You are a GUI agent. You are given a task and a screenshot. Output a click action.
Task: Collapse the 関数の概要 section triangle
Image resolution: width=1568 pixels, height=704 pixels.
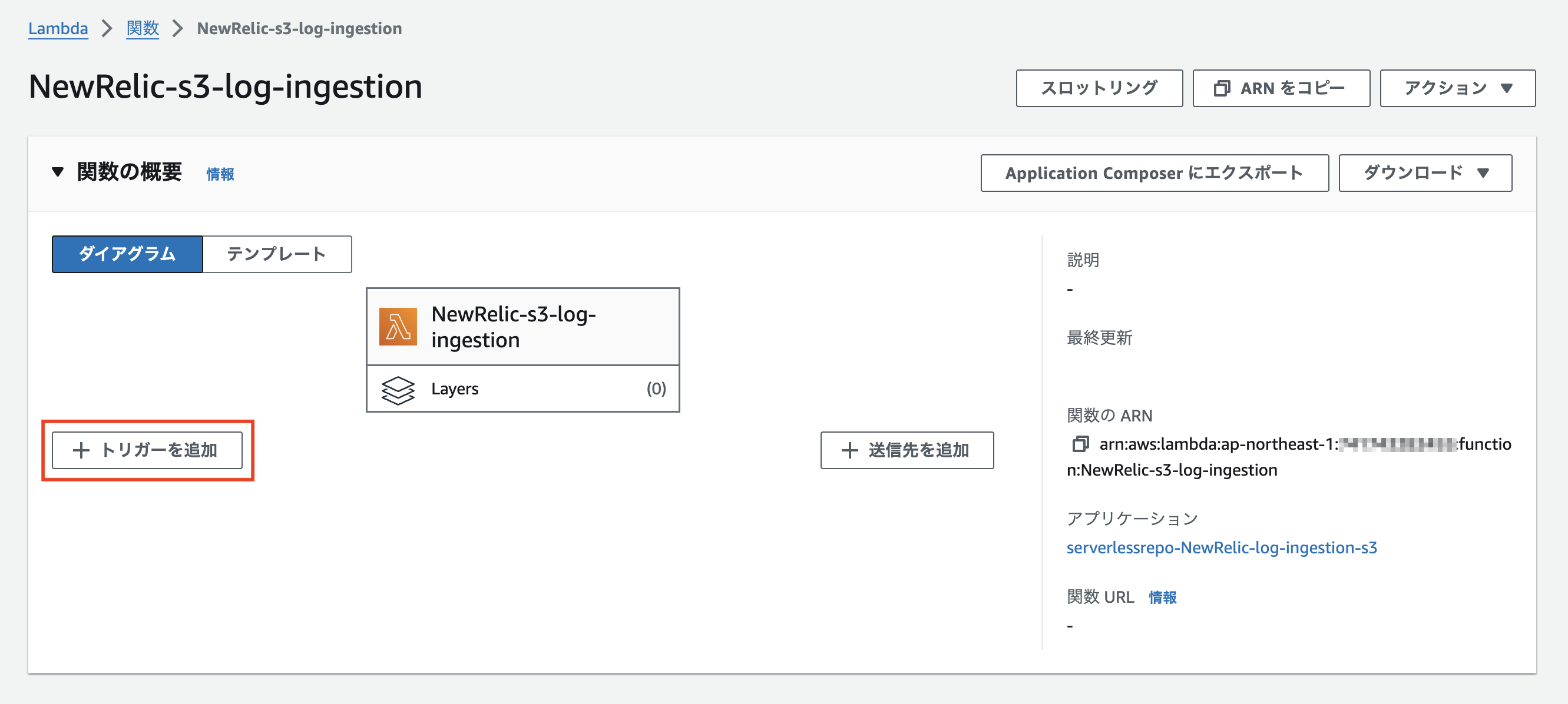tap(58, 172)
